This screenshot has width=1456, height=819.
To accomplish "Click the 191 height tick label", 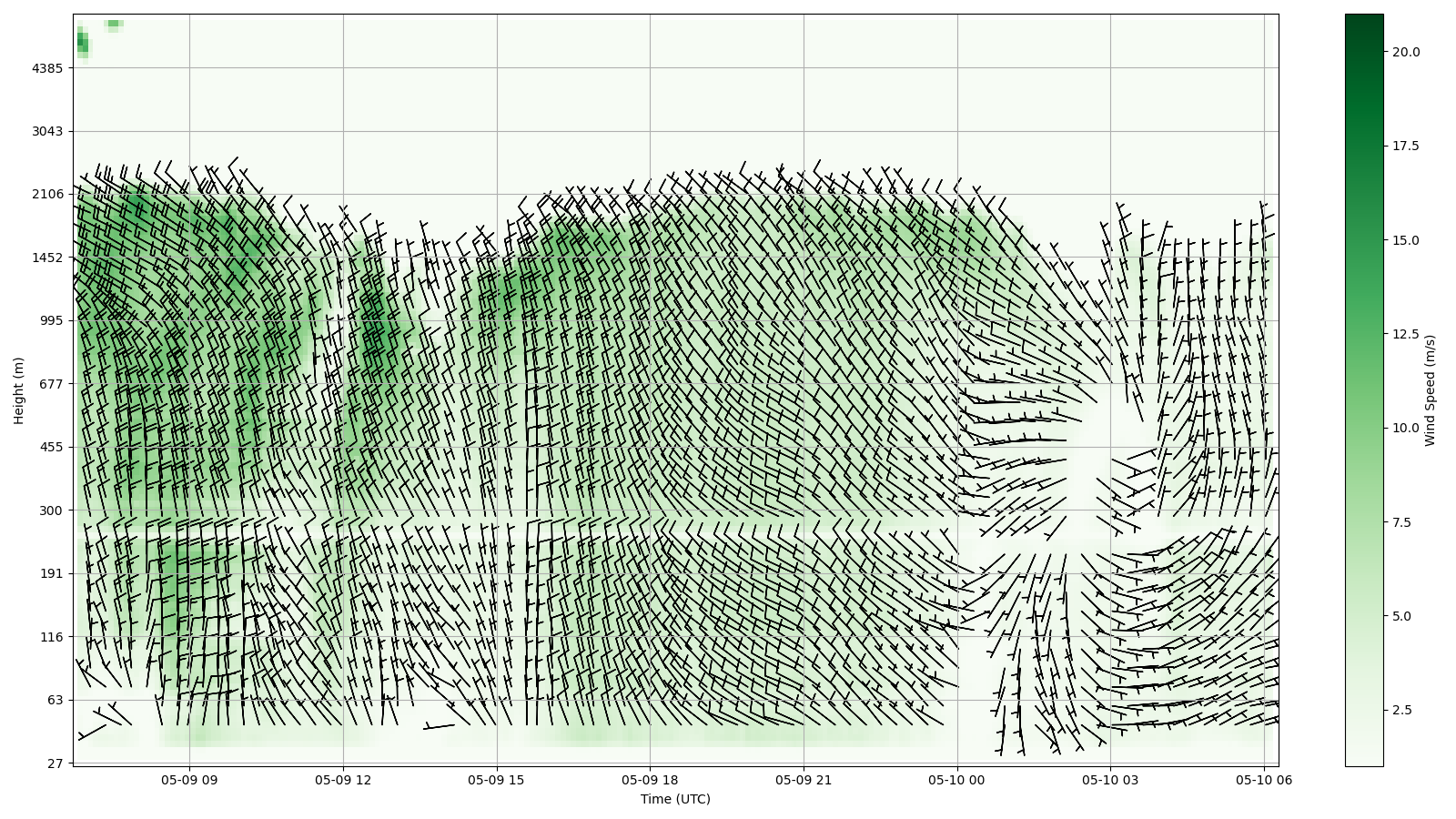I will point(51,573).
